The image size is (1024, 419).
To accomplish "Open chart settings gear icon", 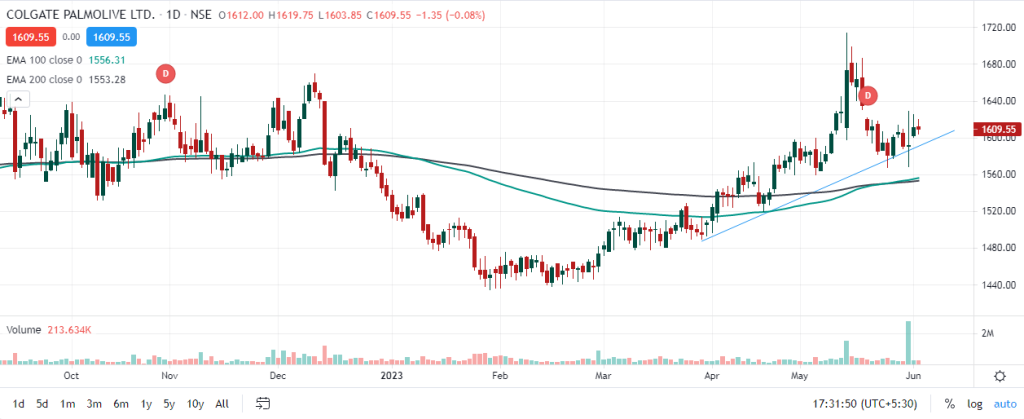I will click(x=999, y=376).
